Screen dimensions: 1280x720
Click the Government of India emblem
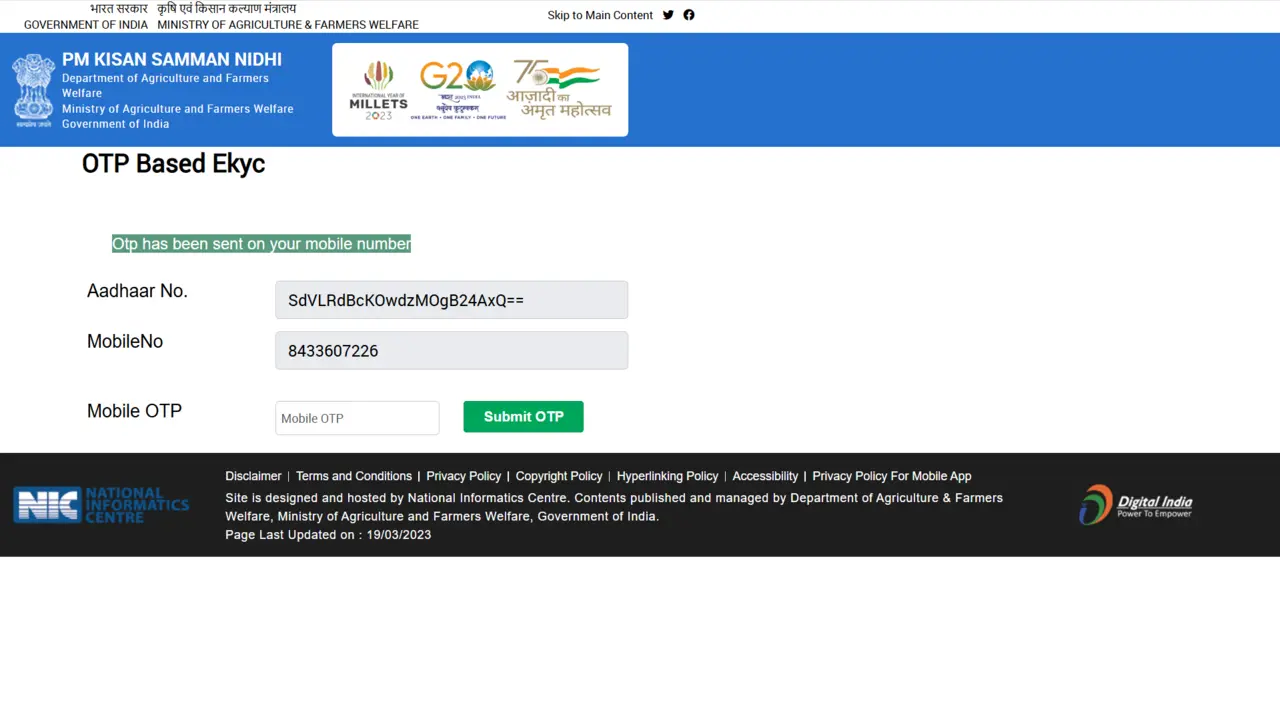click(34, 90)
